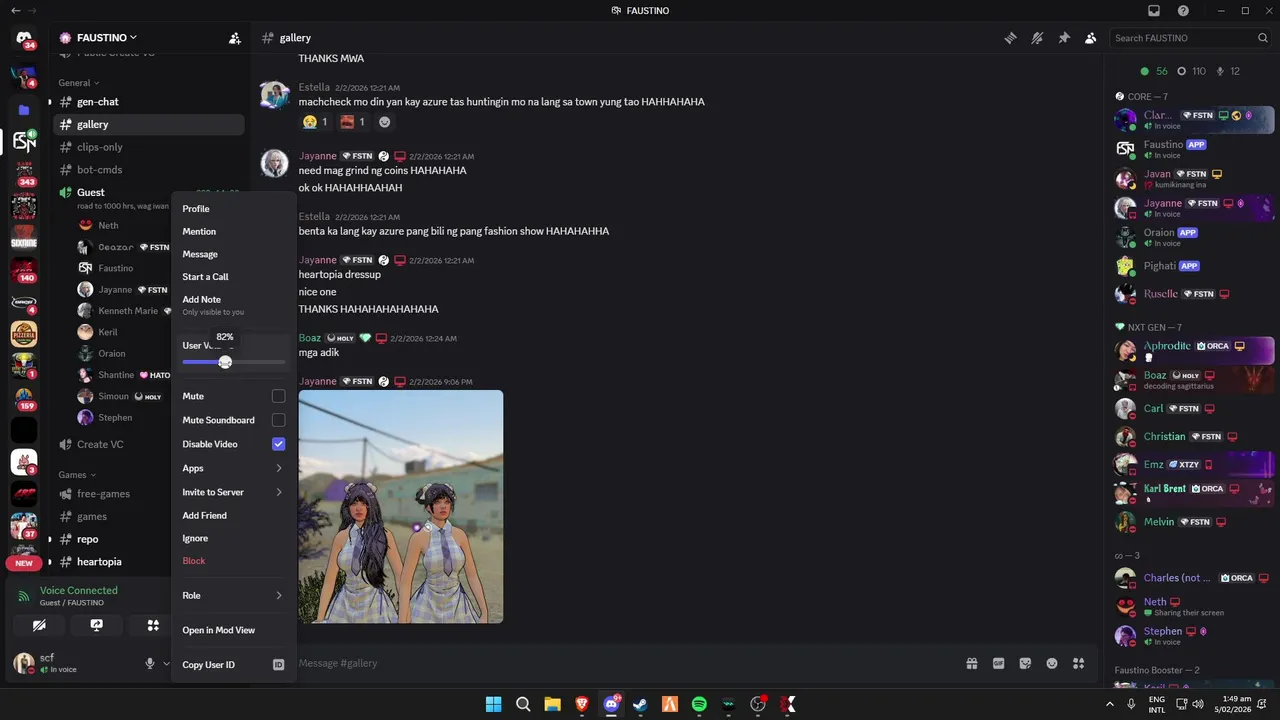This screenshot has width=1280, height=720.
Task: Collapse the Games category
Action: tap(77, 475)
